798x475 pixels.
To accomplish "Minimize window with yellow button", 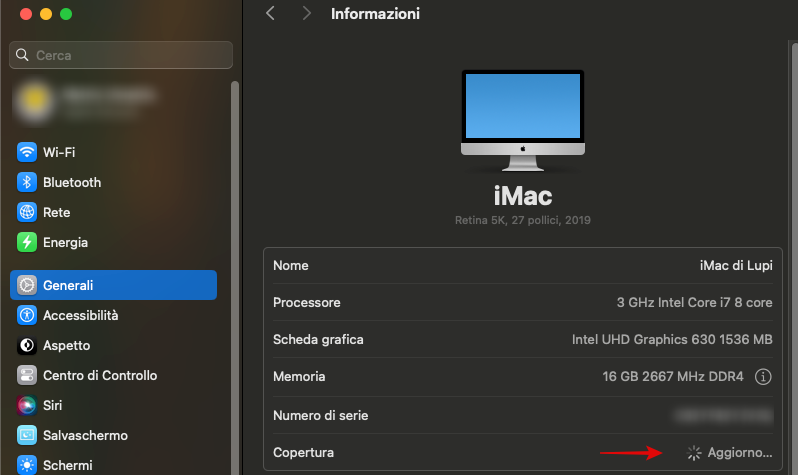I will 46,14.
